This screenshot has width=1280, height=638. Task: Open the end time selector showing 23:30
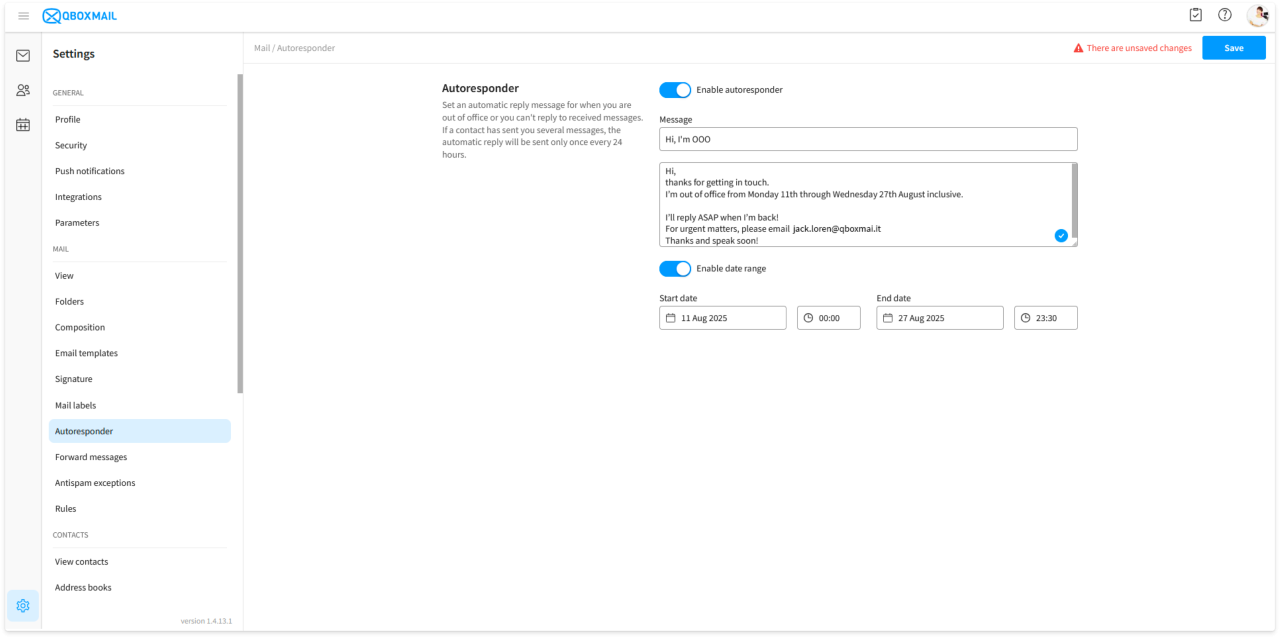(x=1045, y=318)
